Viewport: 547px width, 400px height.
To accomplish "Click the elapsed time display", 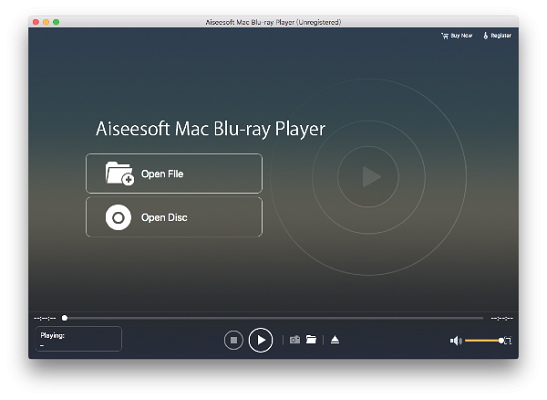I will point(45,318).
